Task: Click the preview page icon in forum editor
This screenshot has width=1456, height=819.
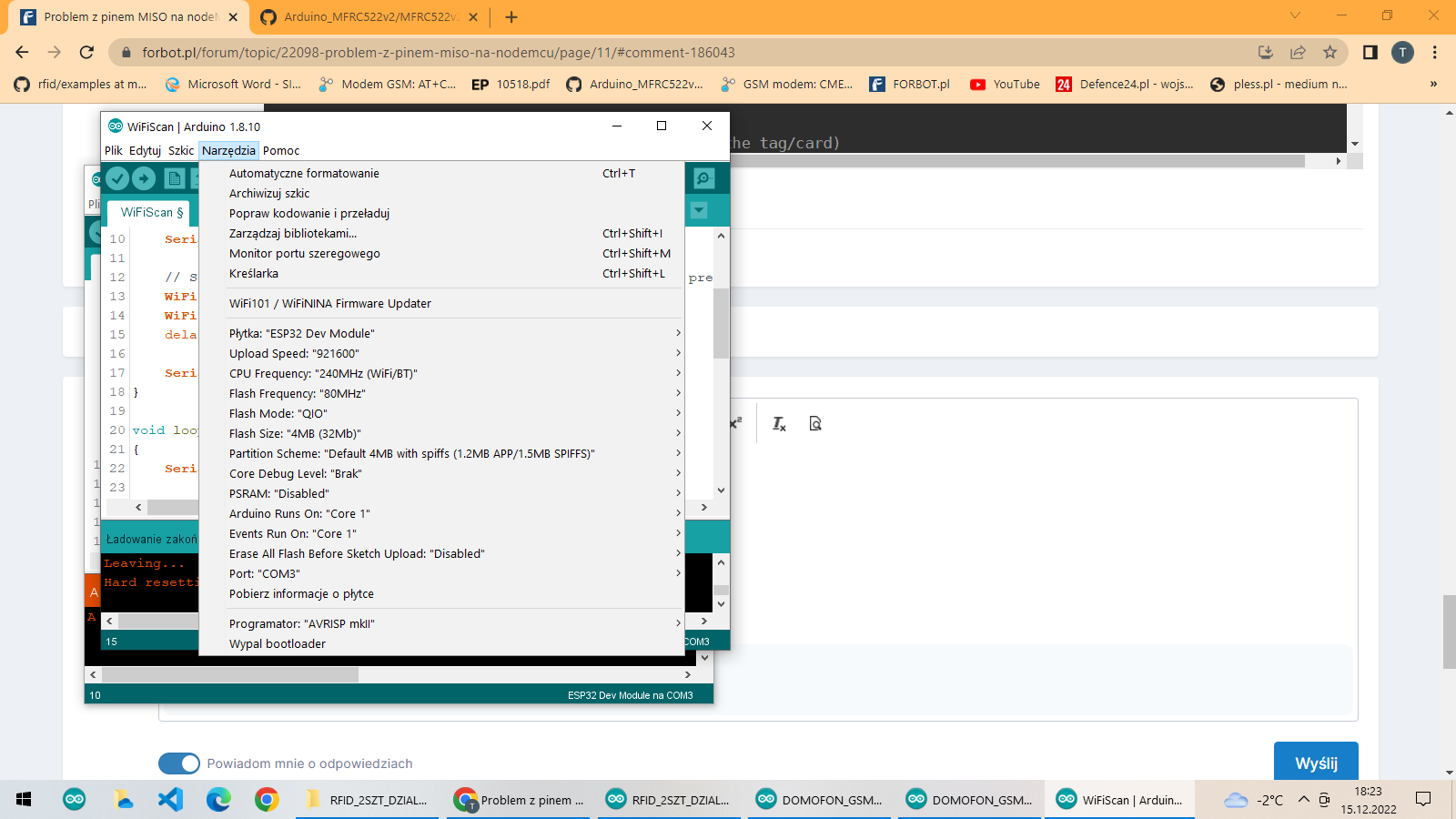Action: point(815,423)
